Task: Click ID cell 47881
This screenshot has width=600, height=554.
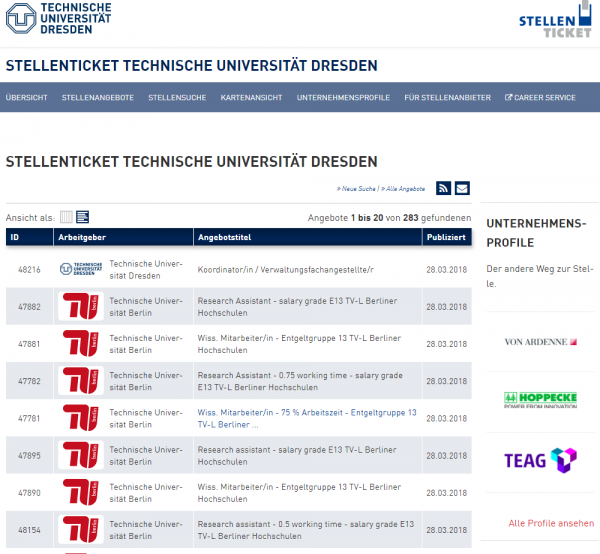Action: click(29, 344)
